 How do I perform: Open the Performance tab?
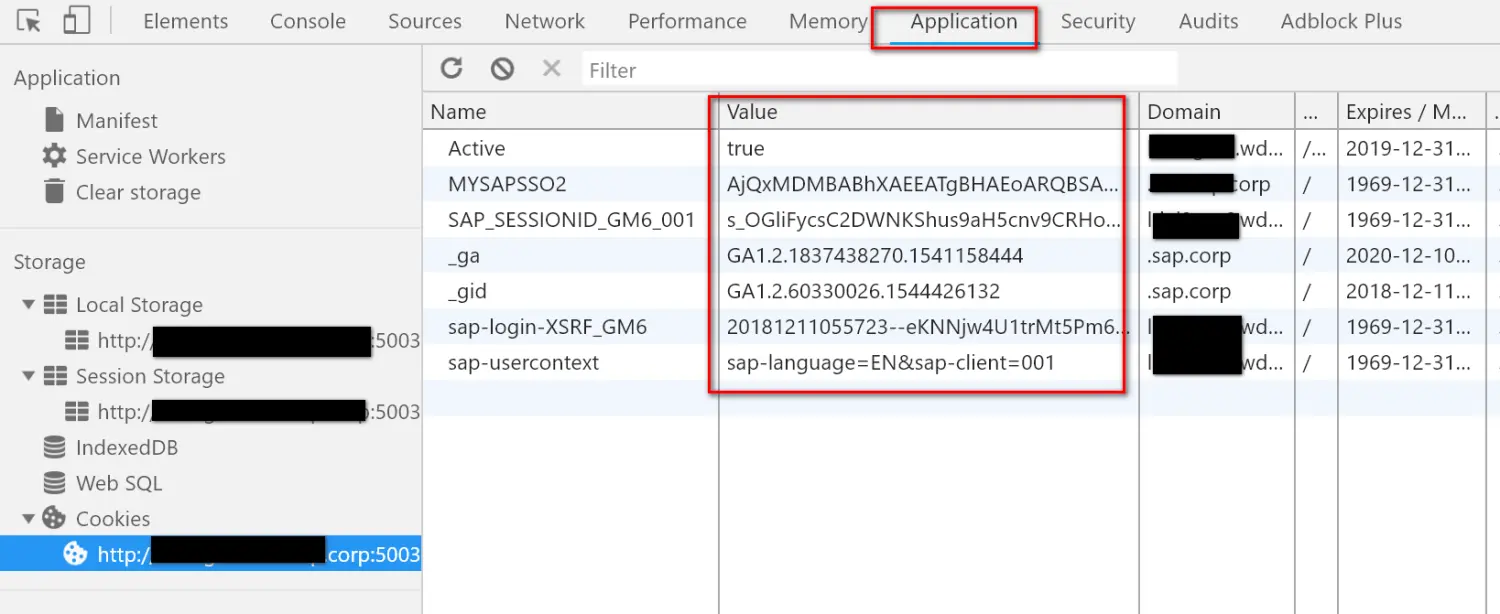coord(687,21)
